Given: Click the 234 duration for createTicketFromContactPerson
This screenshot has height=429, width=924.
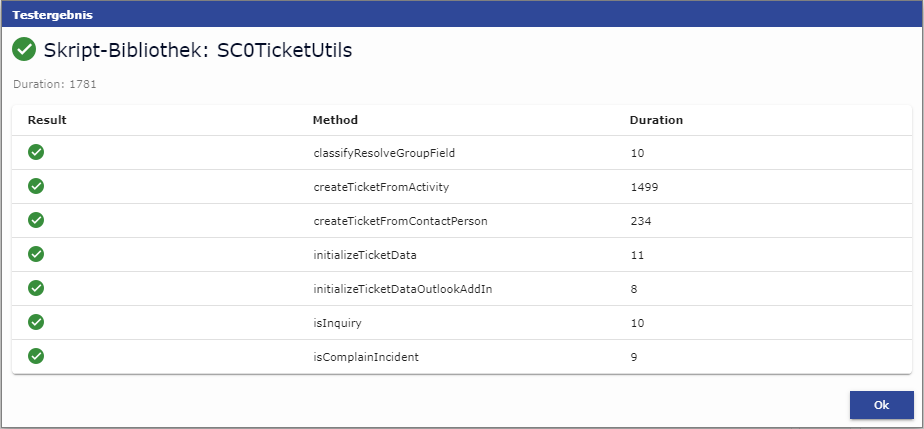Looking at the screenshot, I should pos(640,221).
